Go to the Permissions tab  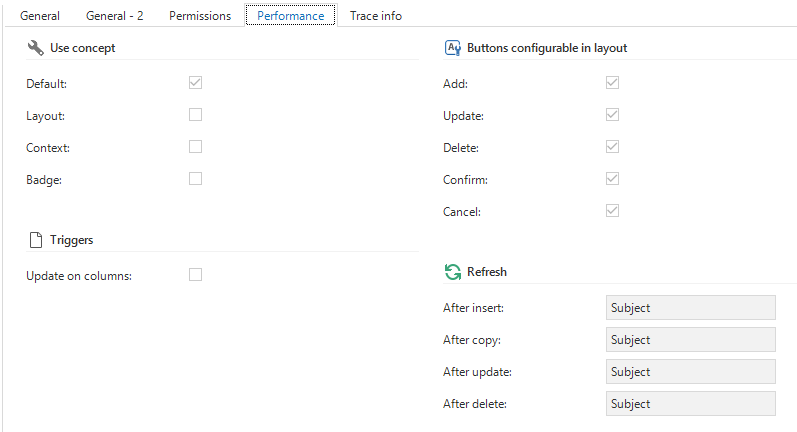[200, 16]
